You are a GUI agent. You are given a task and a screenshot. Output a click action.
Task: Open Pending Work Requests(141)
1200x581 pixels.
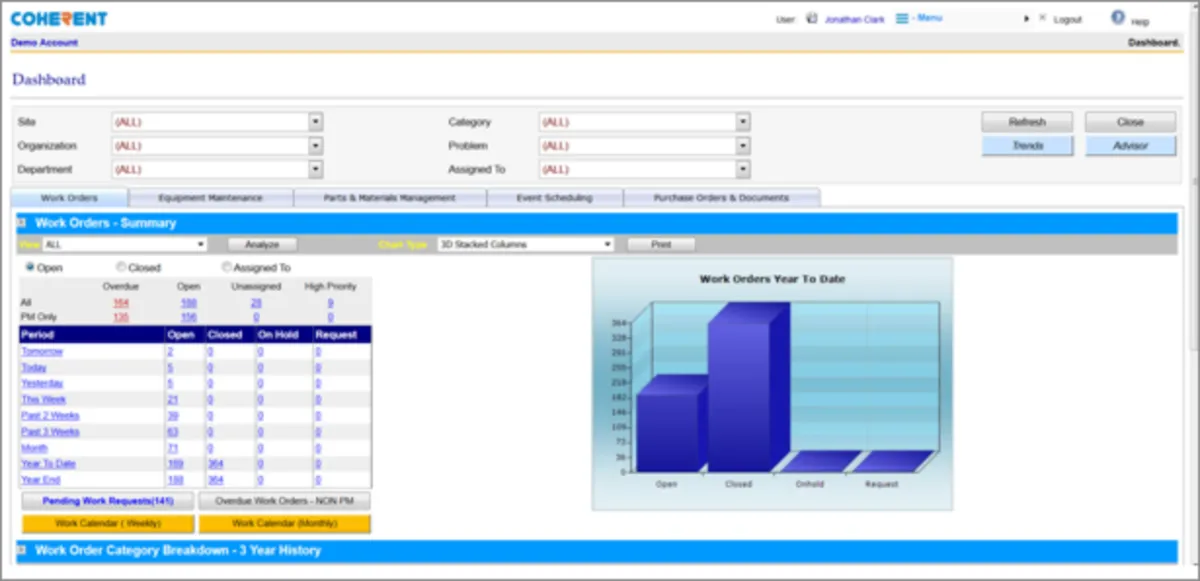point(108,500)
